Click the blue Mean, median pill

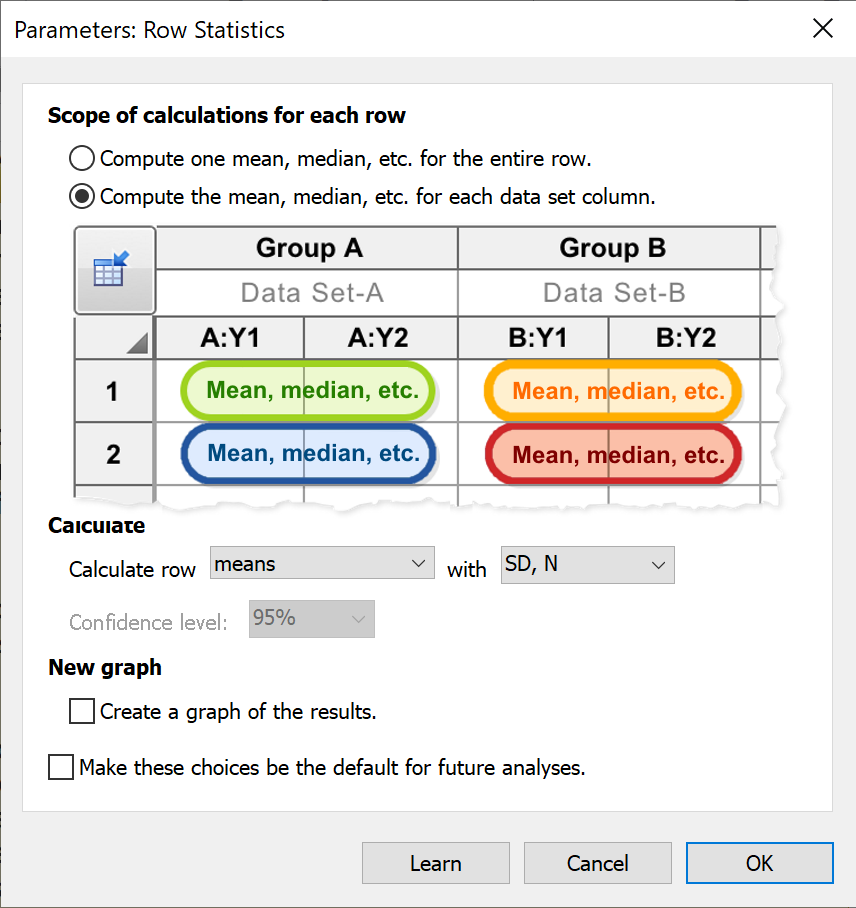pyautogui.click(x=307, y=453)
